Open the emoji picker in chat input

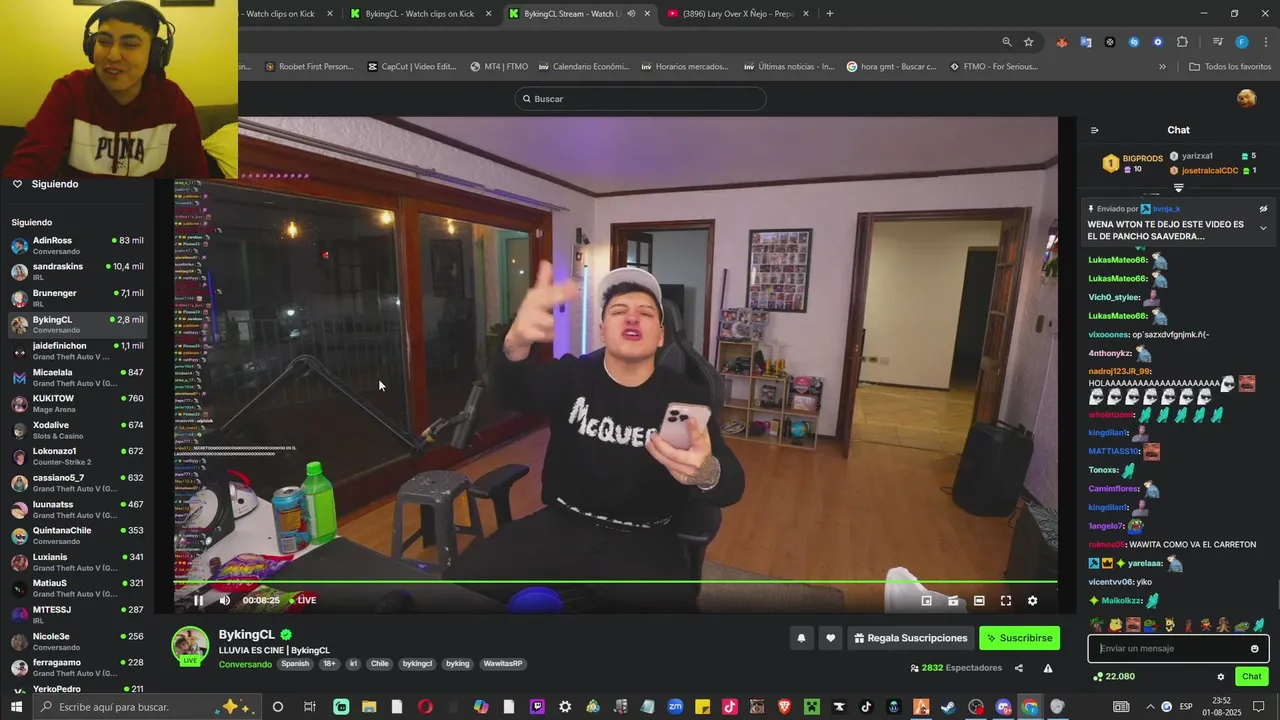coord(1255,648)
